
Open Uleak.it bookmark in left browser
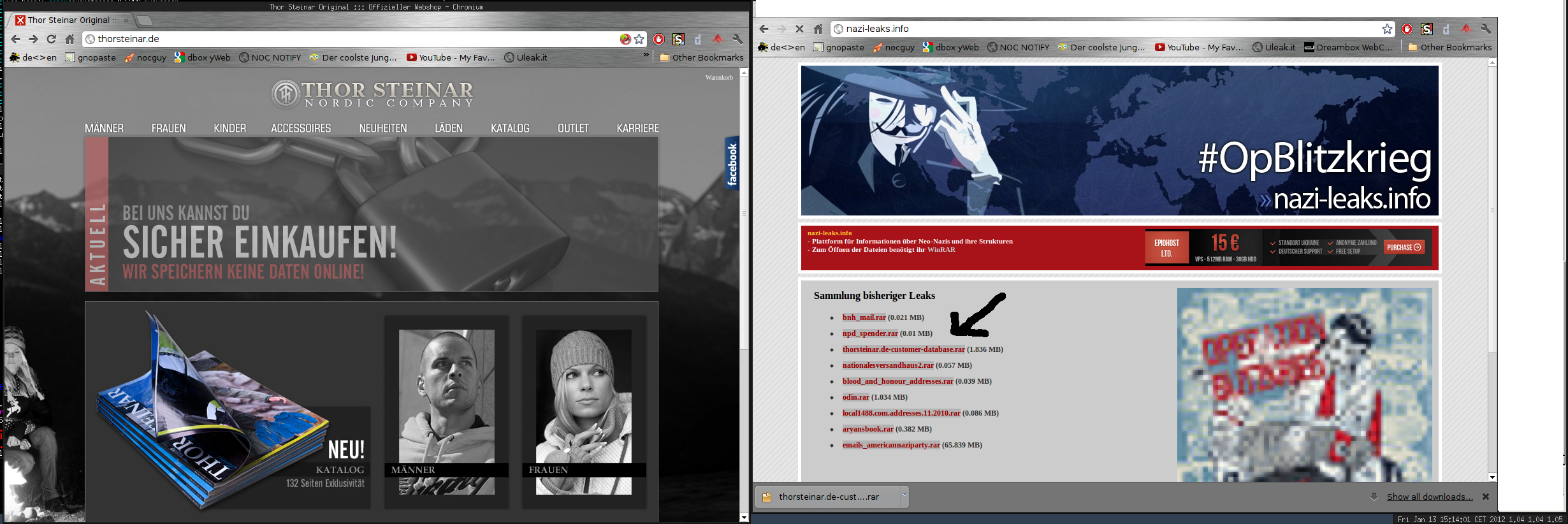tap(526, 57)
